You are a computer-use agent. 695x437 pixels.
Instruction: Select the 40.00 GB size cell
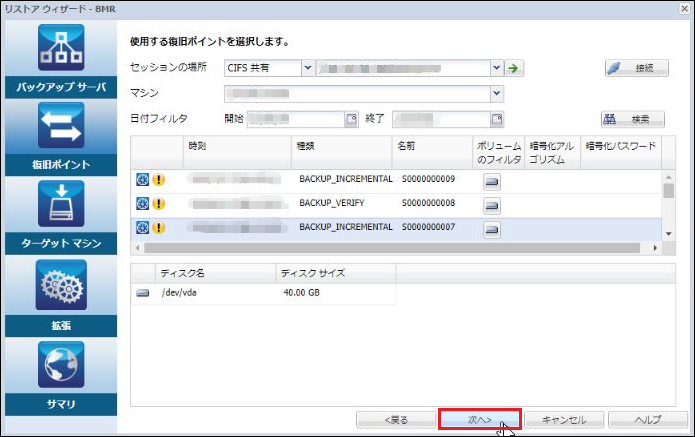coord(301,293)
